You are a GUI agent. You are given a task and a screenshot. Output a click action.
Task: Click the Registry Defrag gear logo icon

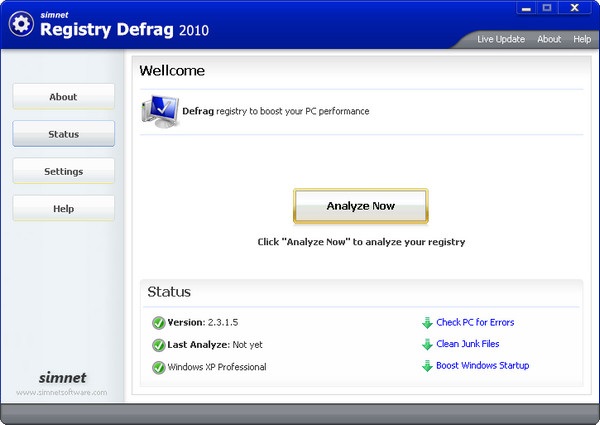pos(21,24)
